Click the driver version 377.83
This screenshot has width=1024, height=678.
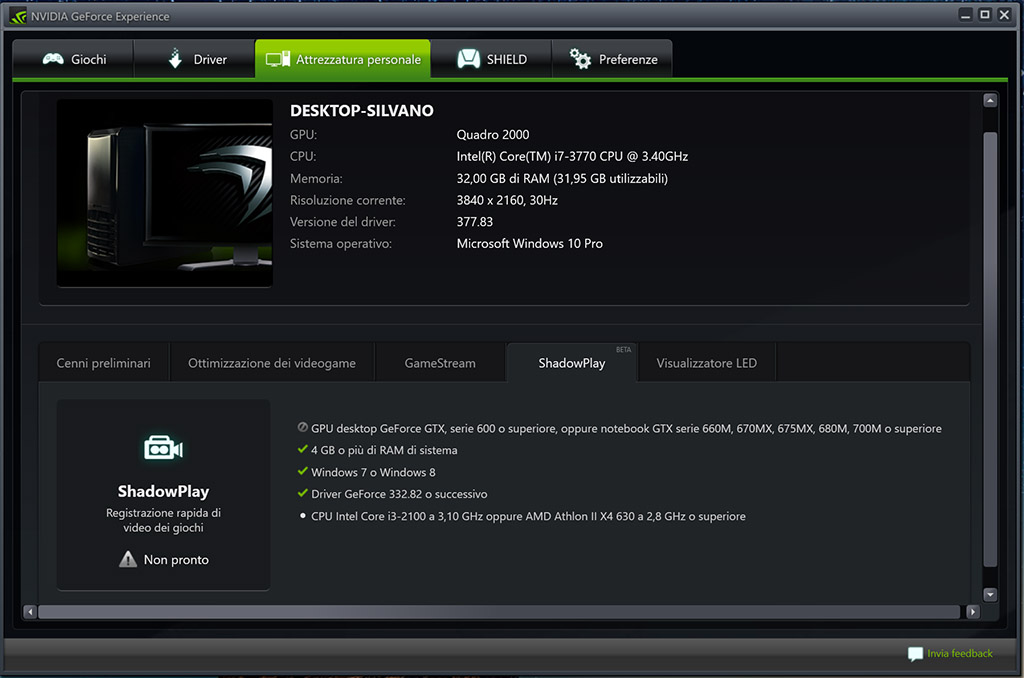(x=475, y=221)
